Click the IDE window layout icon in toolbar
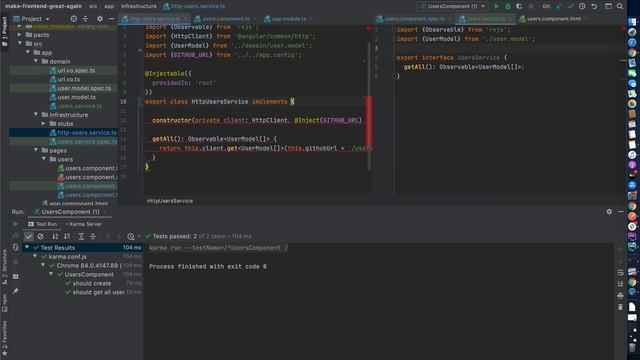The height and width of the screenshot is (360, 640). [x=608, y=7]
